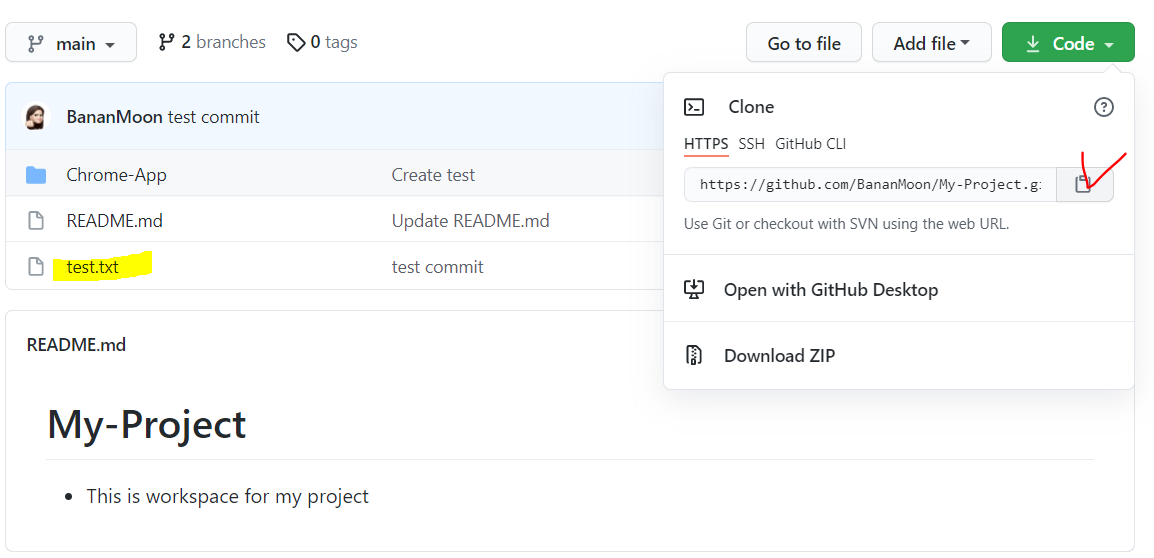Open the test commit message in header
Screen dimensions: 1154x558
213,116
